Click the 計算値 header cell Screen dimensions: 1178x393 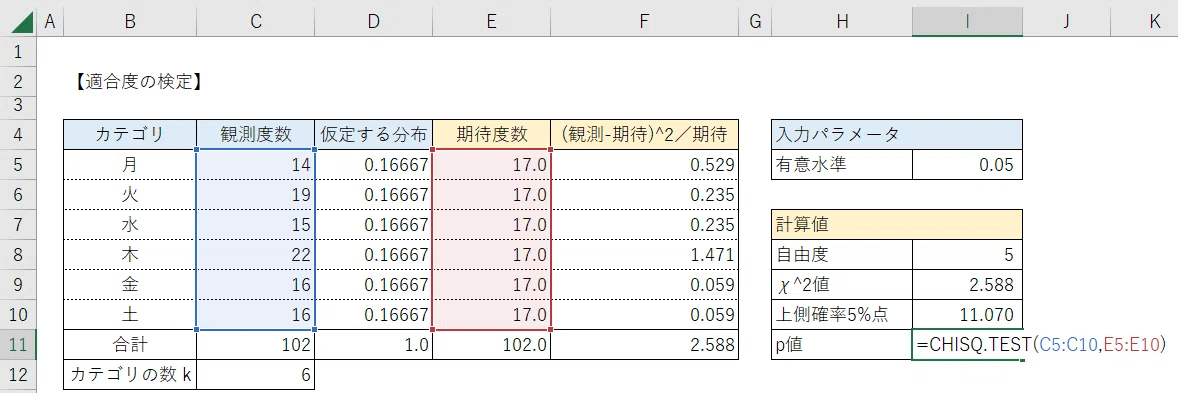click(x=897, y=225)
